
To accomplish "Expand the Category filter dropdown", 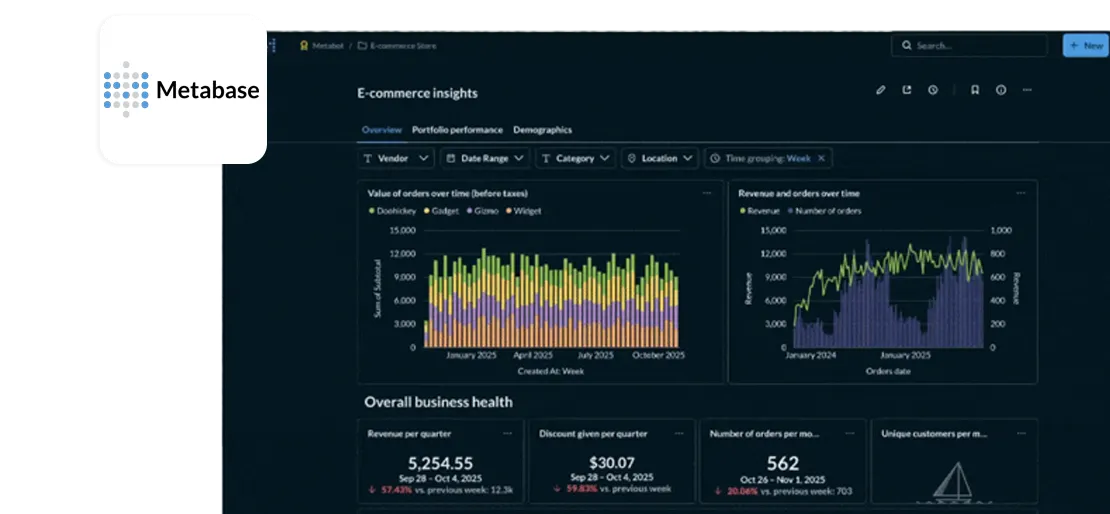I will 576,159.
